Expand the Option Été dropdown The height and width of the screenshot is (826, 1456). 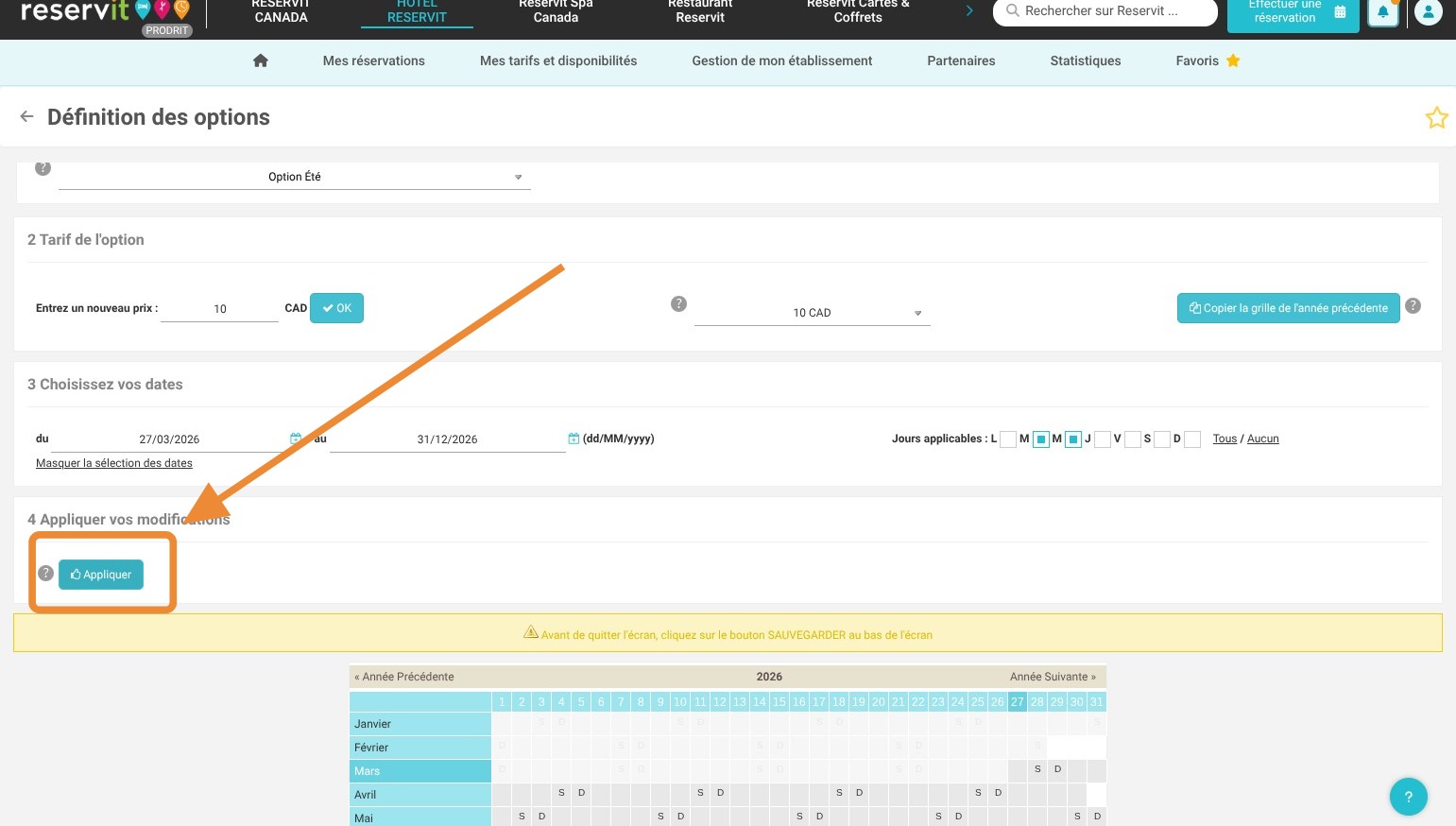pos(295,177)
